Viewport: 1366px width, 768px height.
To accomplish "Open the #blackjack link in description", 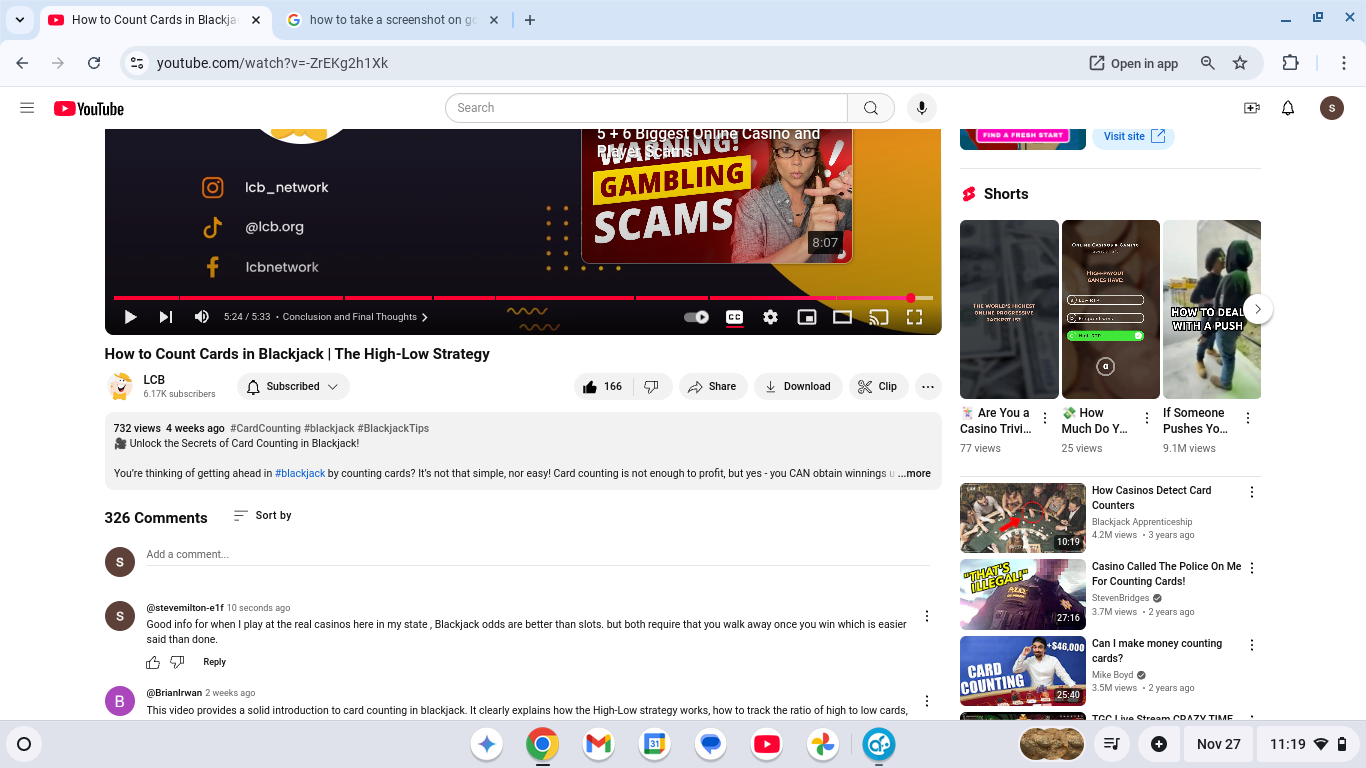I will [300, 474].
